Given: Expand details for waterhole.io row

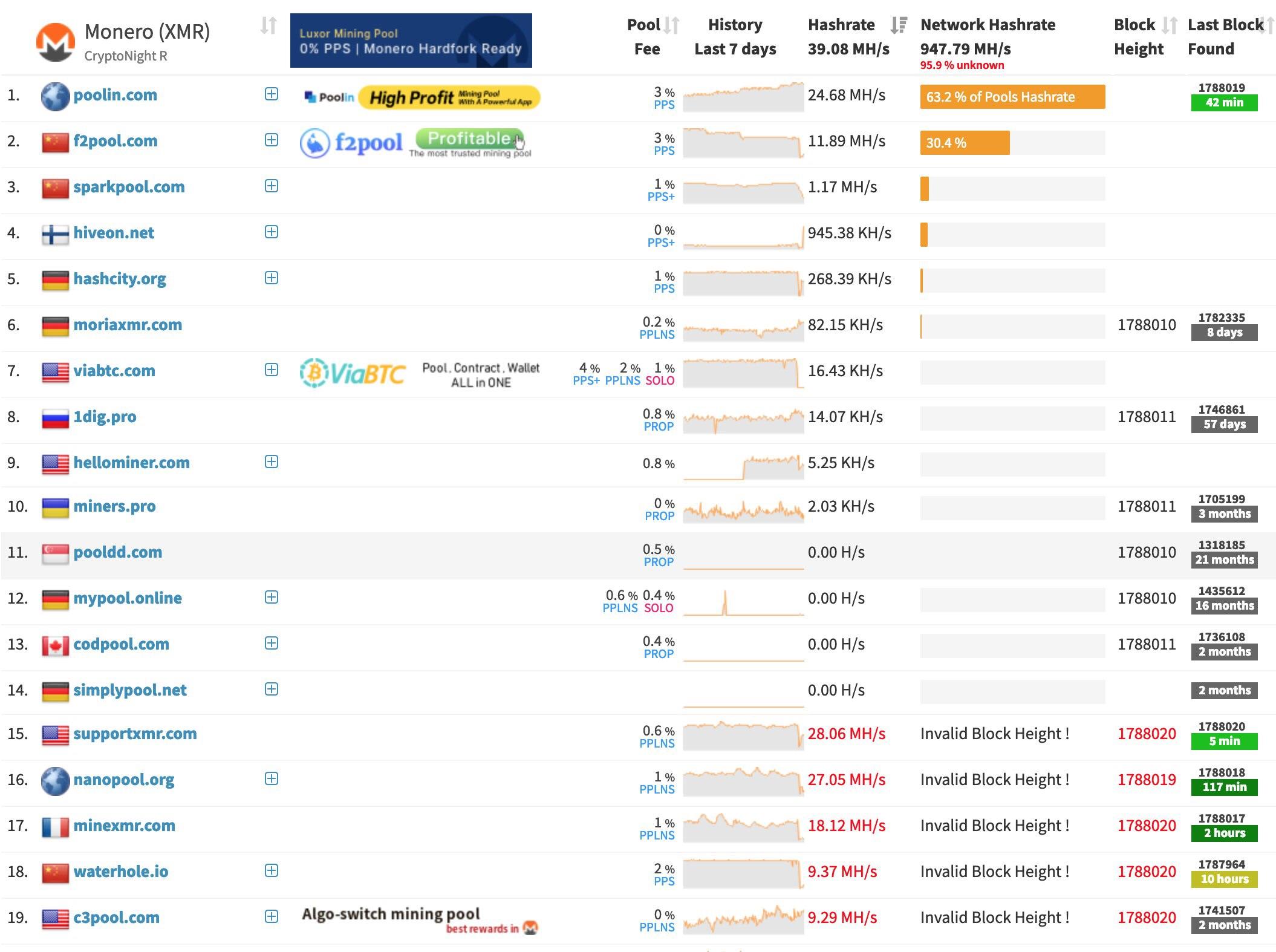Looking at the screenshot, I should click(272, 870).
